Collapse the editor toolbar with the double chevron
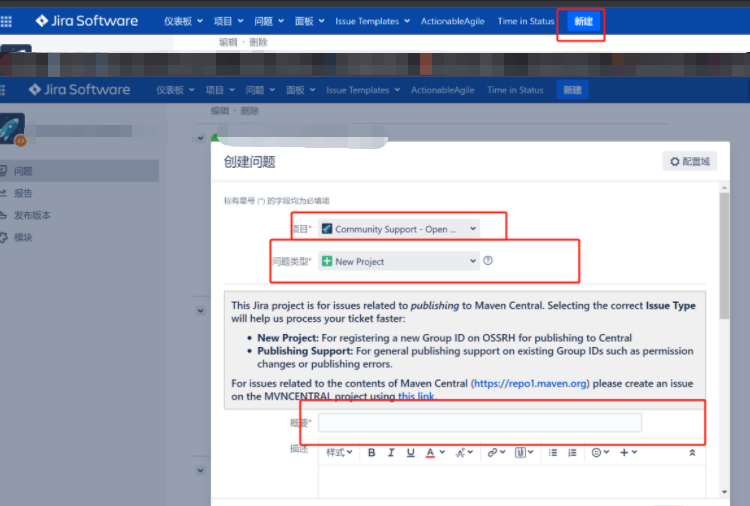Viewport: 750px width, 506px height. point(692,452)
